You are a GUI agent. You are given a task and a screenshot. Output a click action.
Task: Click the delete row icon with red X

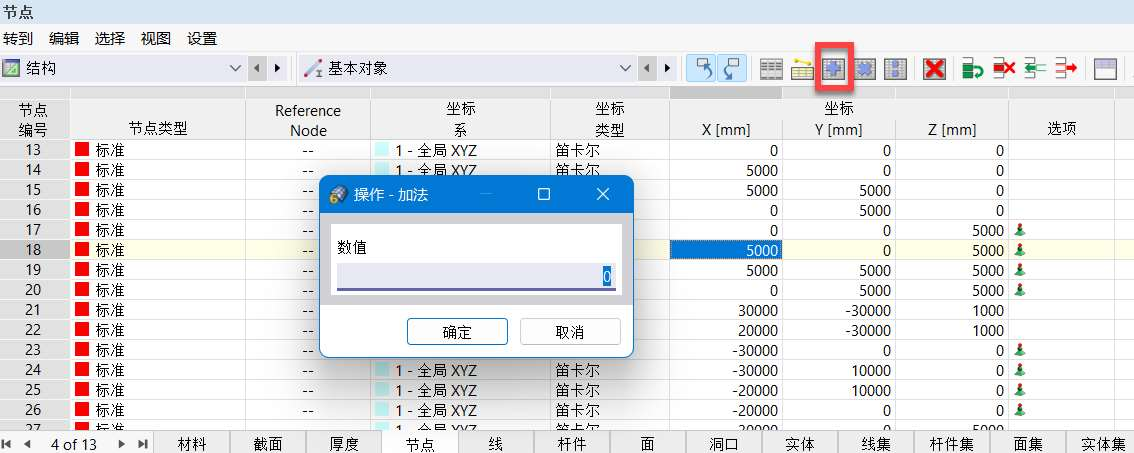coord(1004,69)
